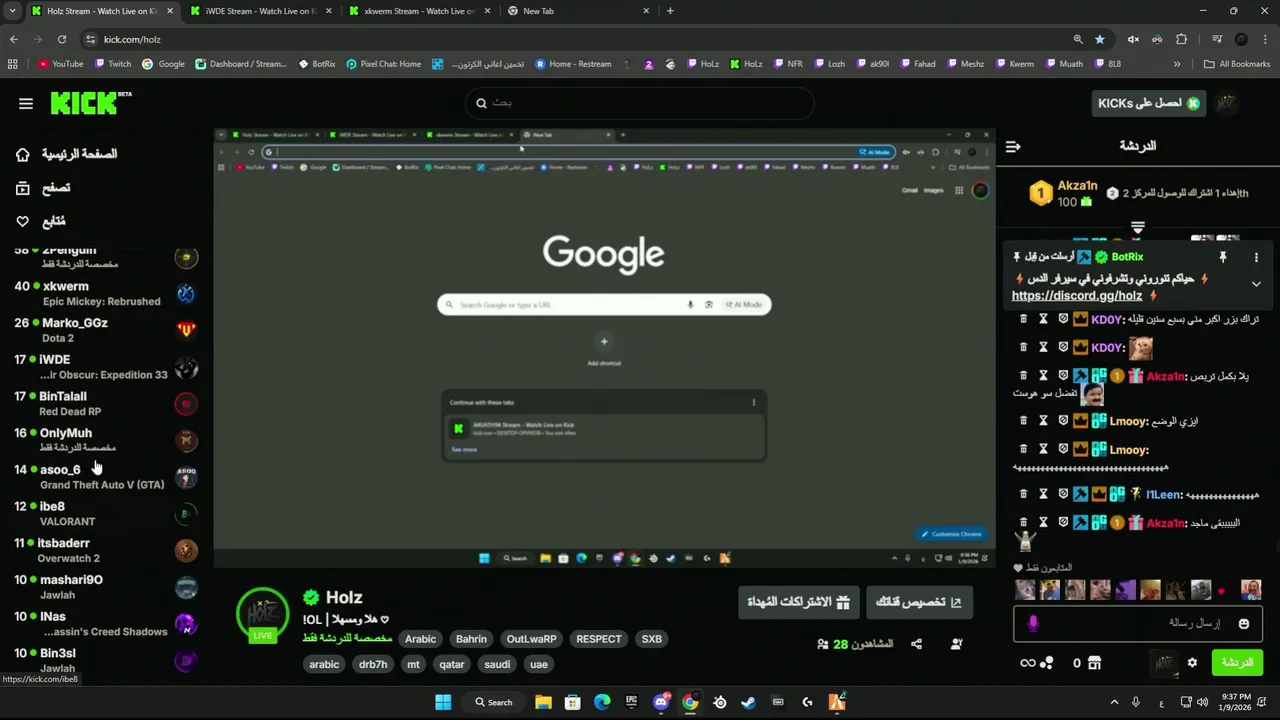Open a new browser tab with plus button
The image size is (1280, 720).
point(670,11)
